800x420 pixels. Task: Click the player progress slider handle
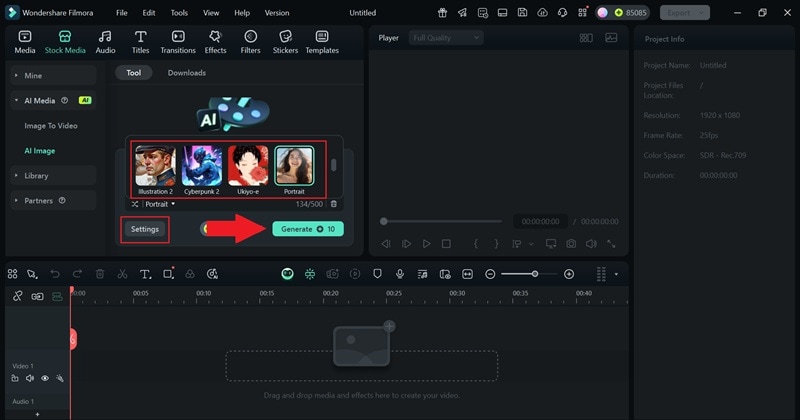pyautogui.click(x=384, y=221)
